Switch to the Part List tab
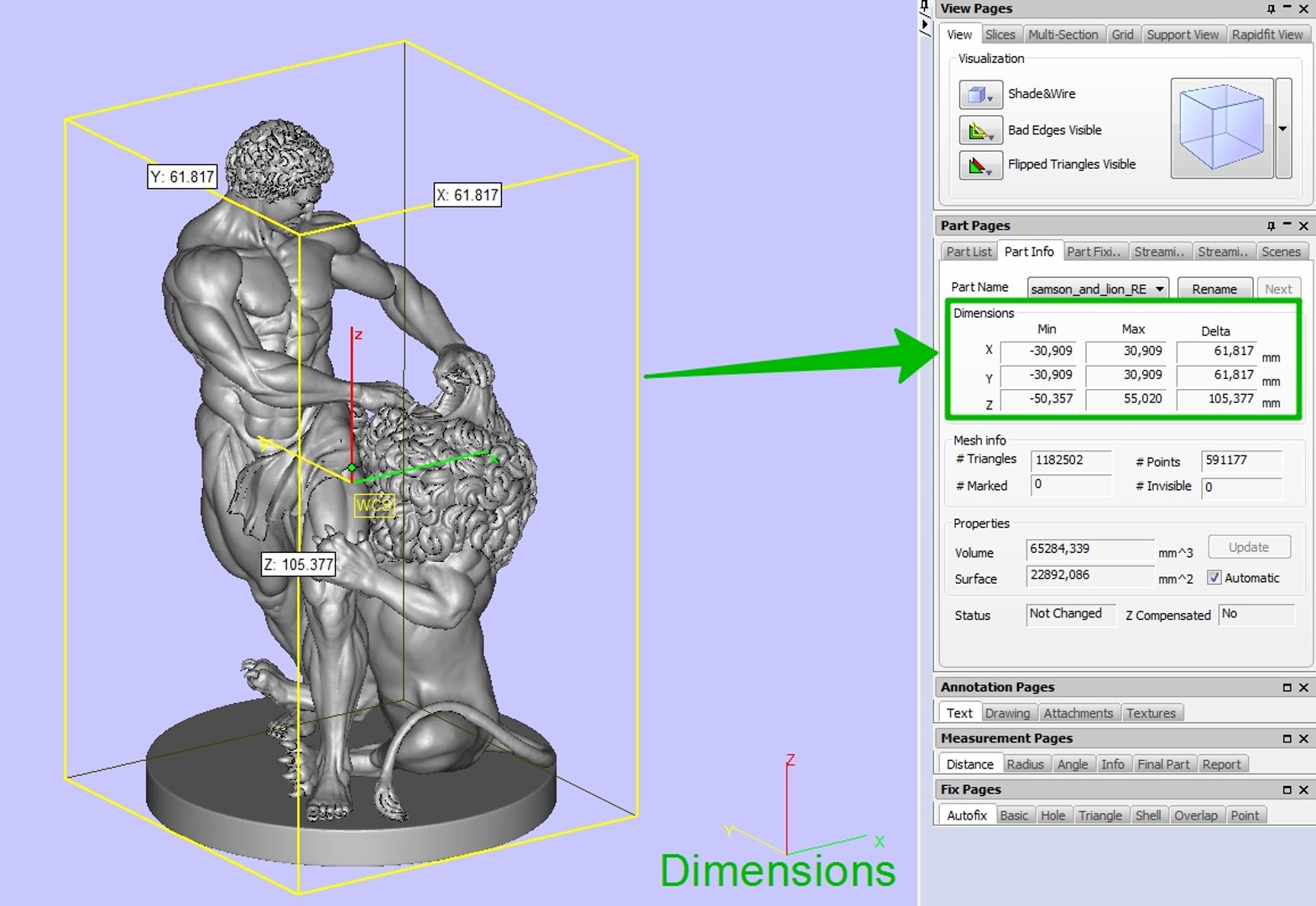This screenshot has width=1316, height=906. pos(969,252)
